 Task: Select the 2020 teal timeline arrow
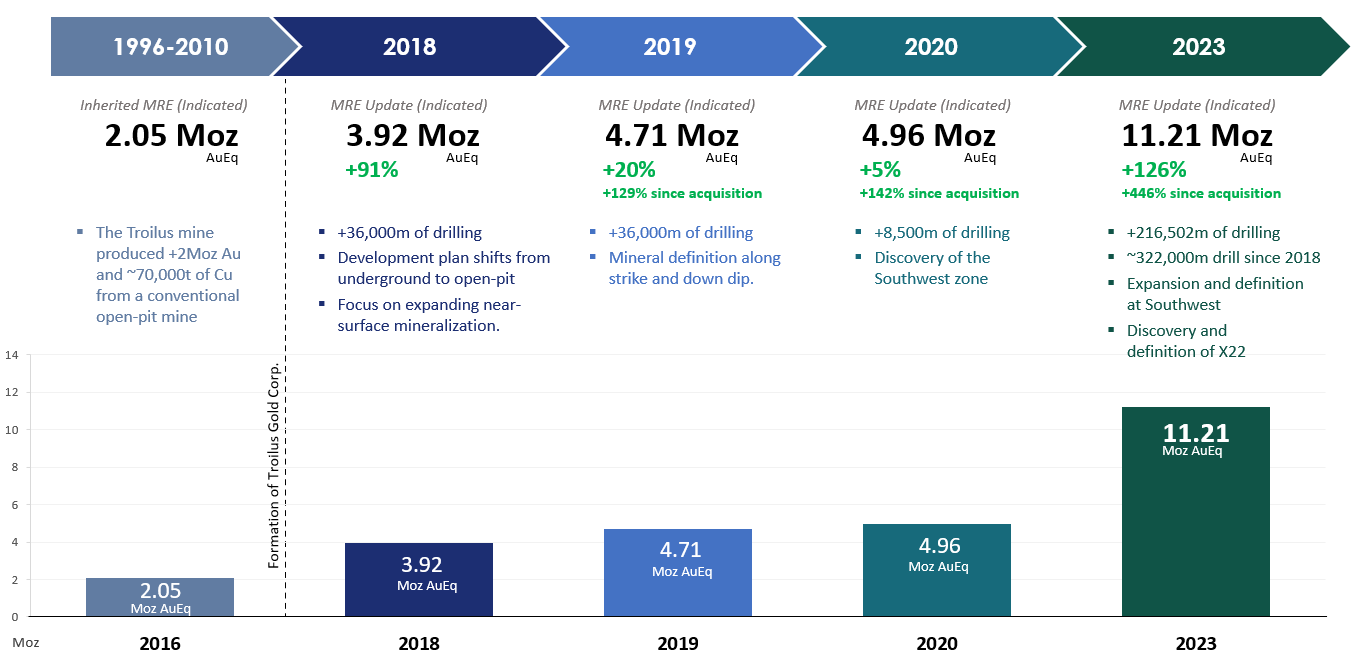(930, 47)
